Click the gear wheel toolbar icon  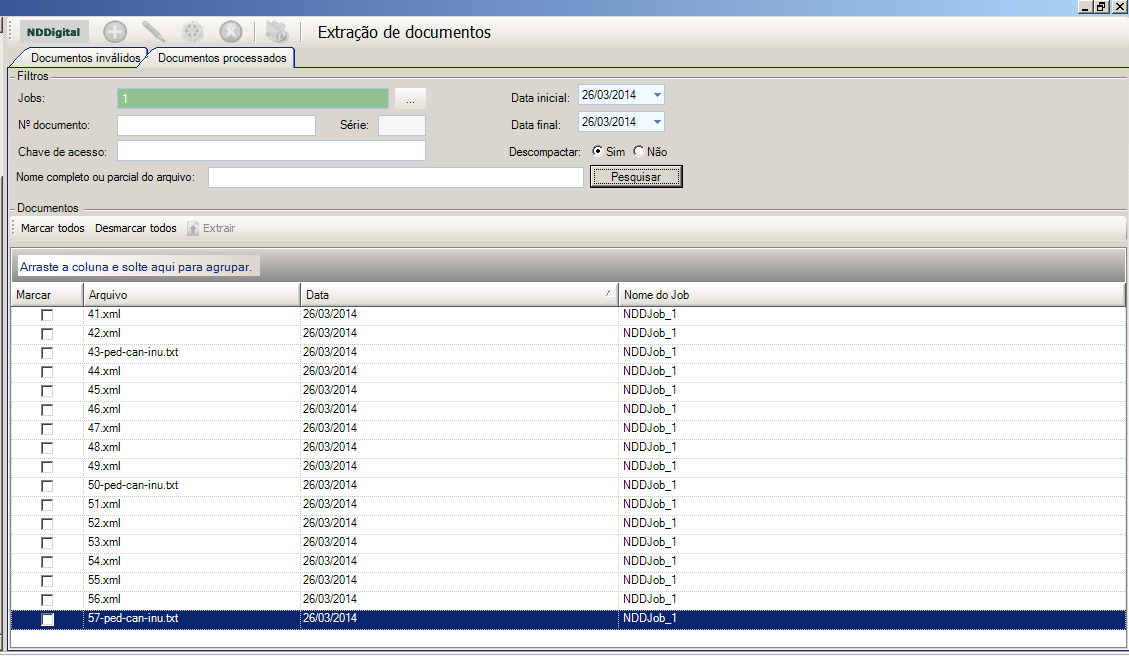[x=192, y=32]
